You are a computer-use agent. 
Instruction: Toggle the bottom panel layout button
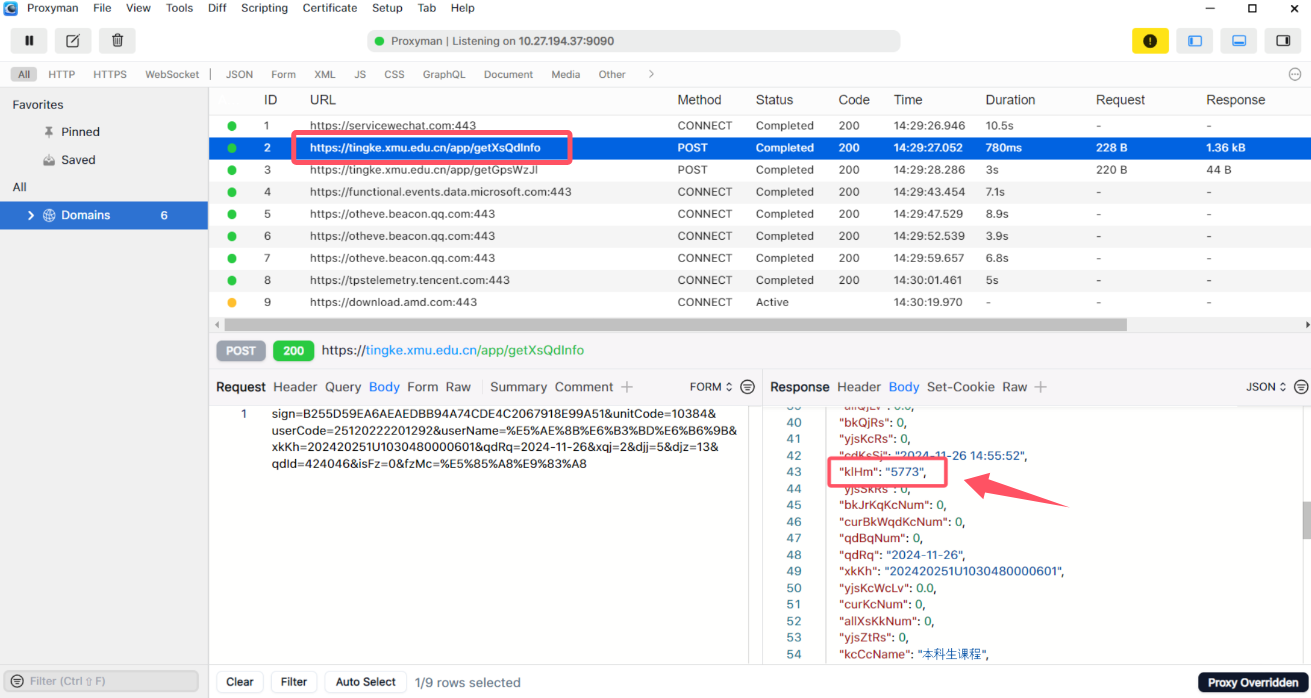(x=1238, y=41)
